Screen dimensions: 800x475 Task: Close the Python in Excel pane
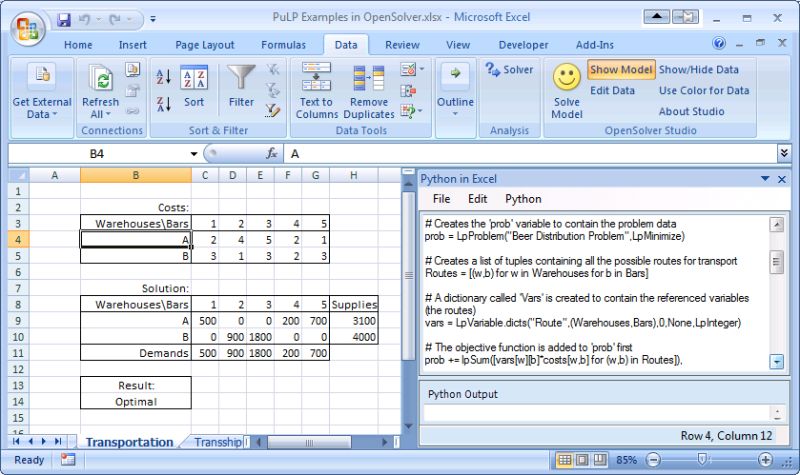pos(782,179)
